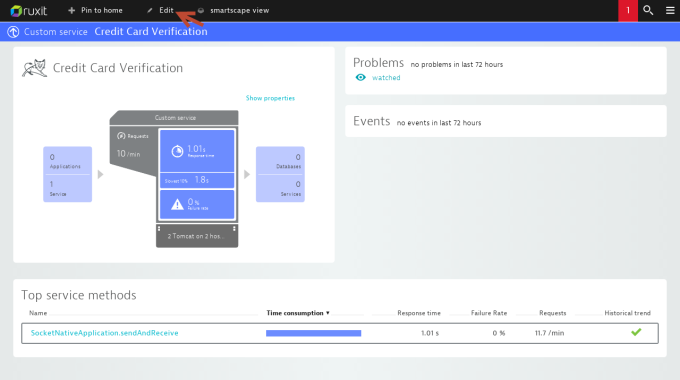Go to Custom service breadcrumb
680x380 pixels.
[x=56, y=32]
